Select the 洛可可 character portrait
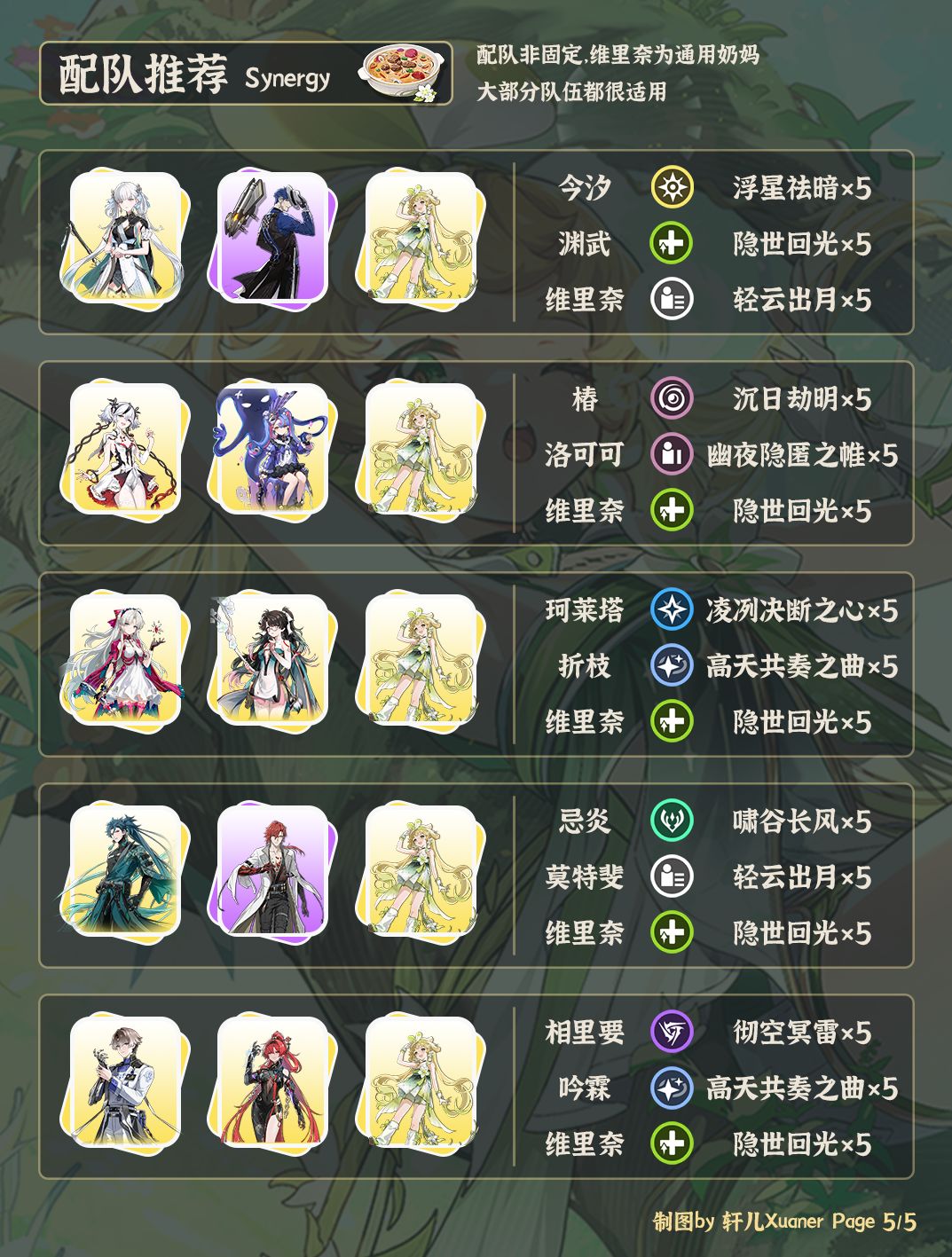Screen dimensions: 952x1257 pyautogui.click(x=272, y=449)
